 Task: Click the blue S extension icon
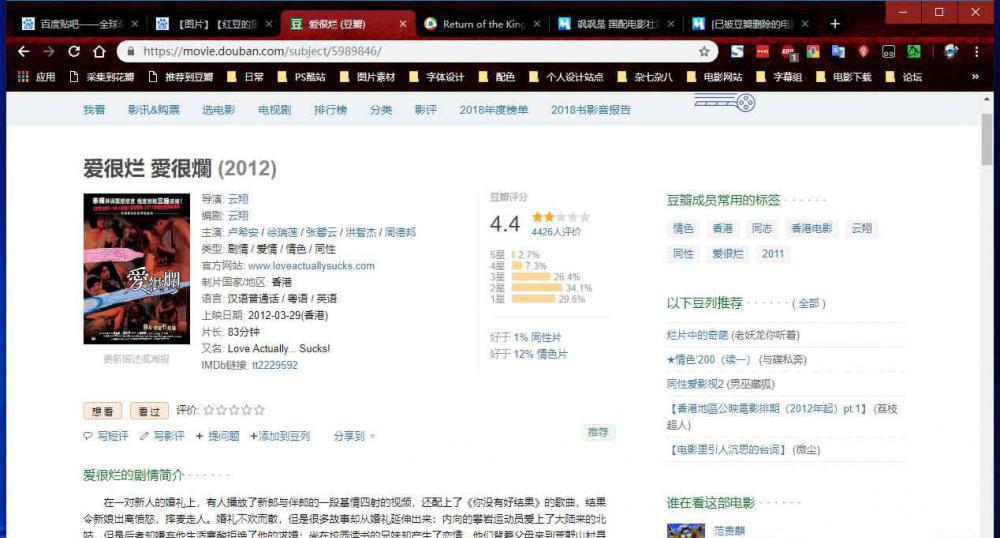[x=737, y=51]
